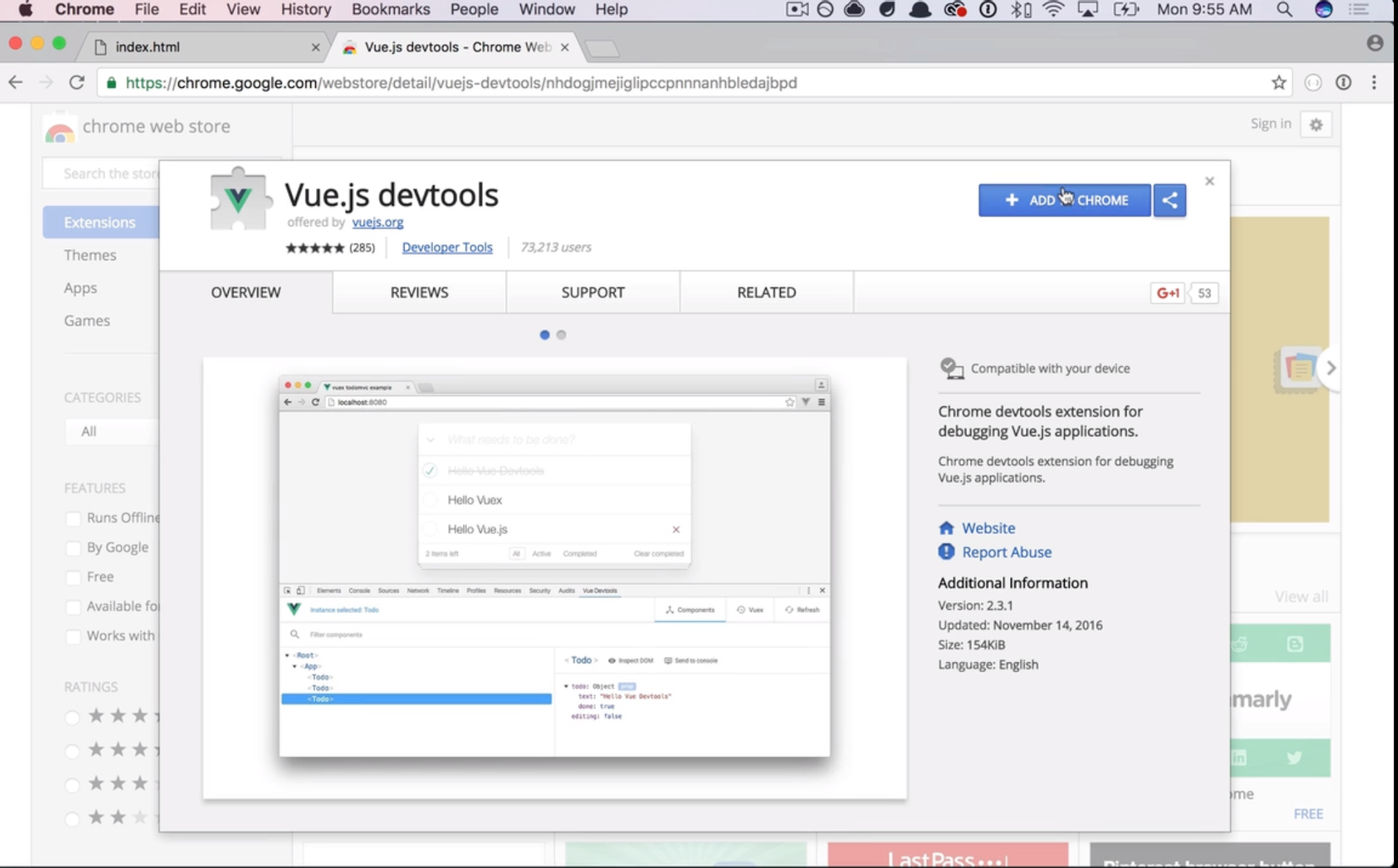The image size is (1398, 868).
Task: Click the Google +1 button
Action: (1168, 293)
